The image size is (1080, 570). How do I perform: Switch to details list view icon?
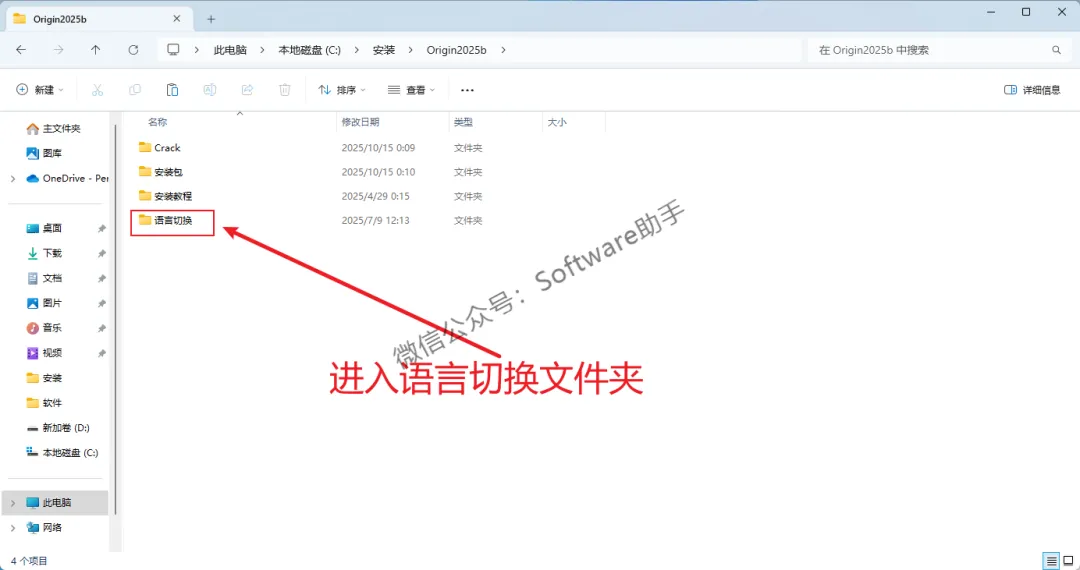point(1051,560)
